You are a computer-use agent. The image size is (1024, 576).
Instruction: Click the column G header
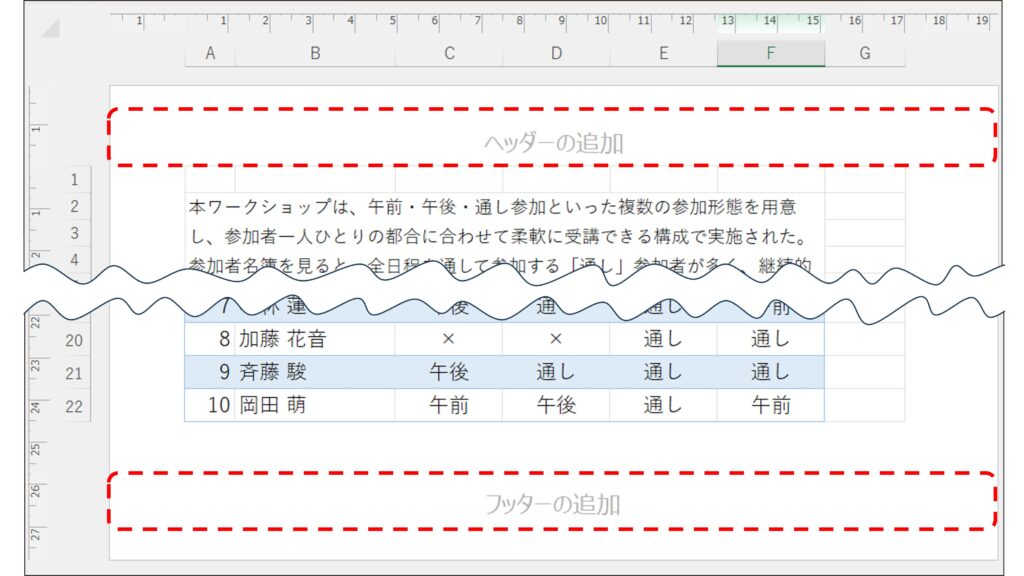865,54
